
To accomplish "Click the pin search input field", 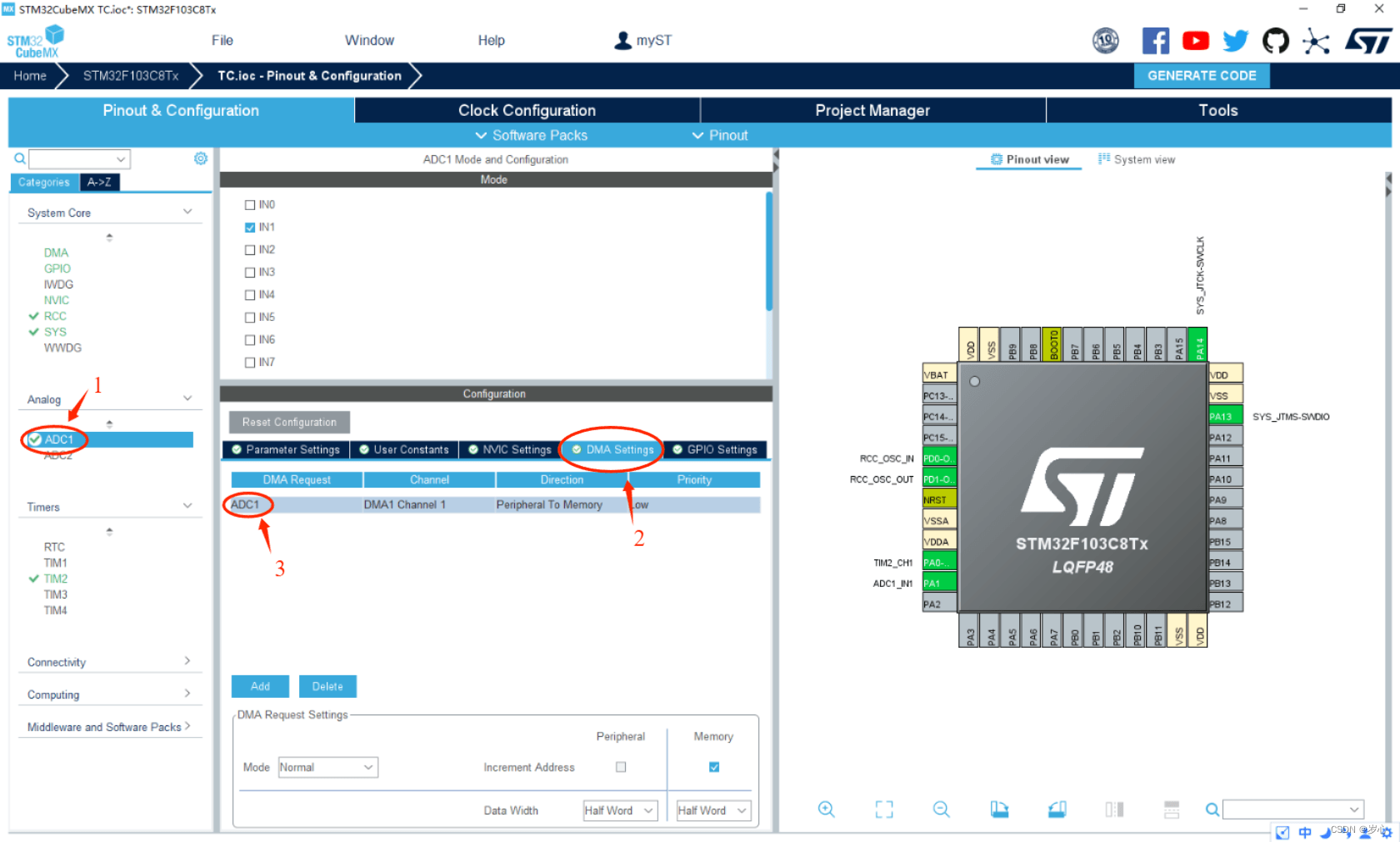I will [1294, 809].
